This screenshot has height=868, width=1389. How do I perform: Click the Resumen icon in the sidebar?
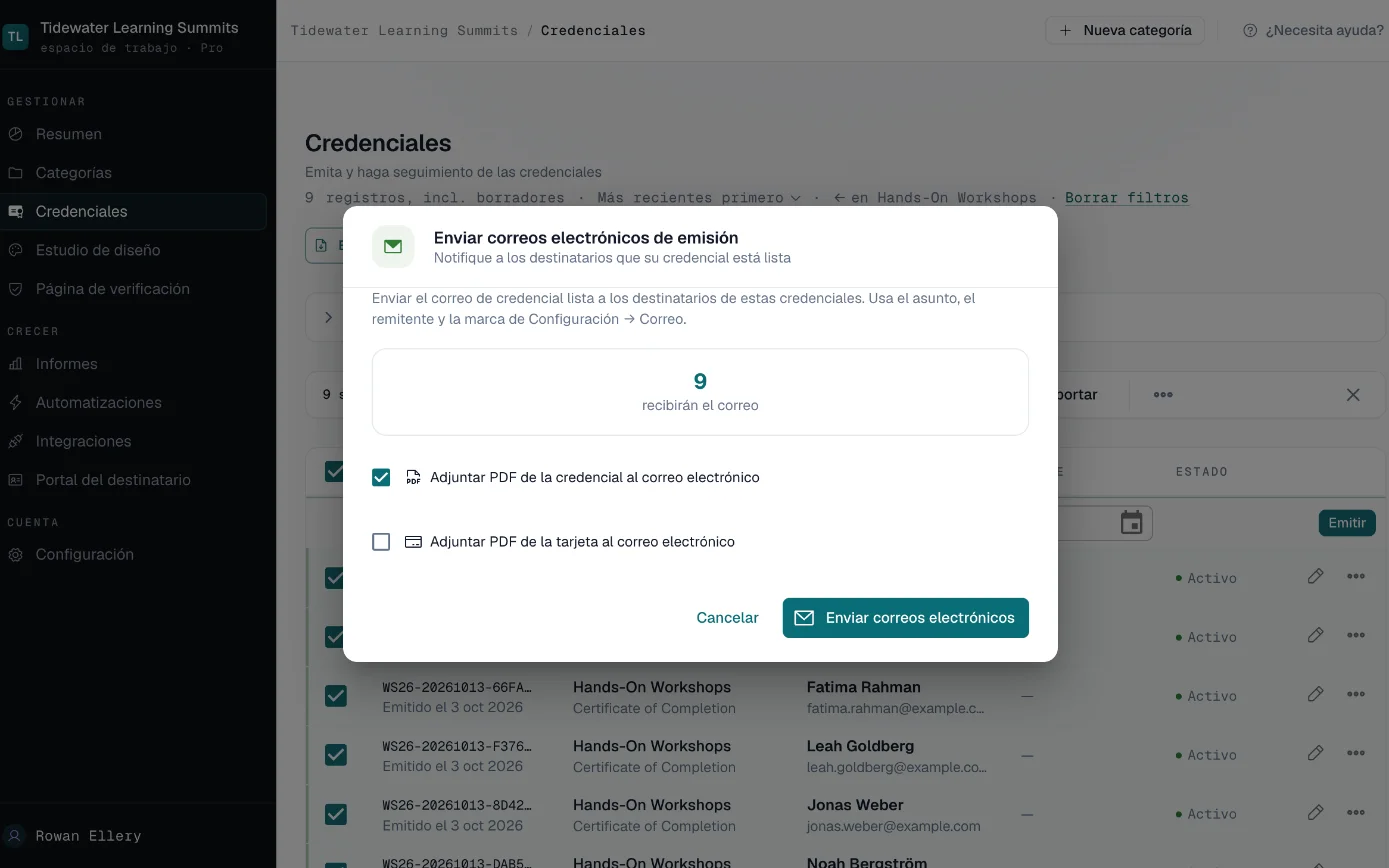click(x=15, y=134)
